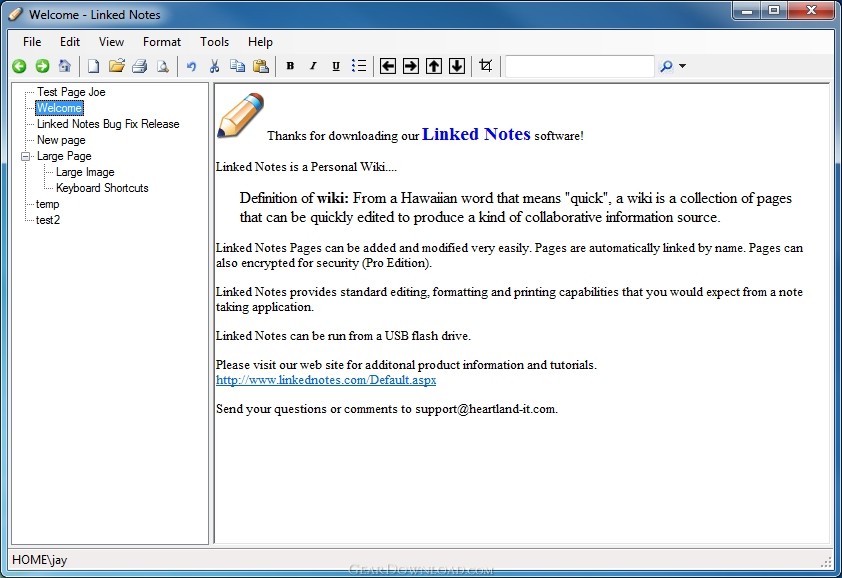
Task: Toggle italic formatting
Action: click(x=313, y=66)
